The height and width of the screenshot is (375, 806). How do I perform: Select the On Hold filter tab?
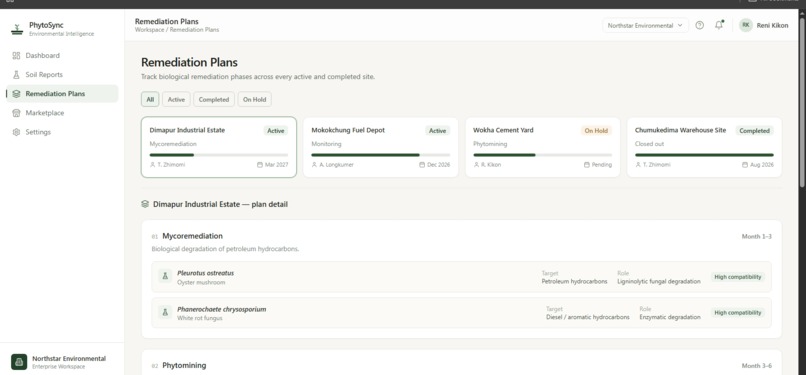coord(254,100)
